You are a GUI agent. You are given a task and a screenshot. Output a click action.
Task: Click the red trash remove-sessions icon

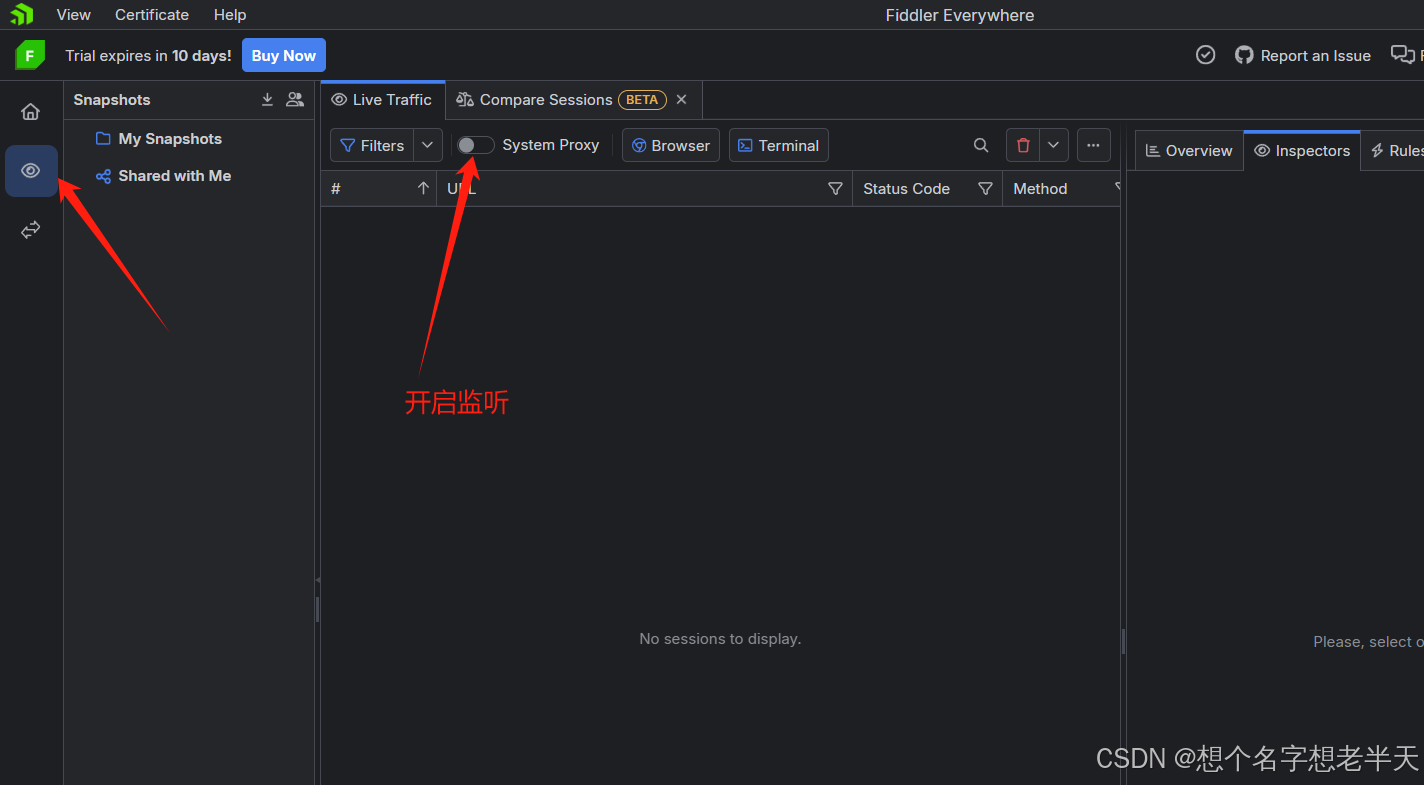(x=1023, y=146)
